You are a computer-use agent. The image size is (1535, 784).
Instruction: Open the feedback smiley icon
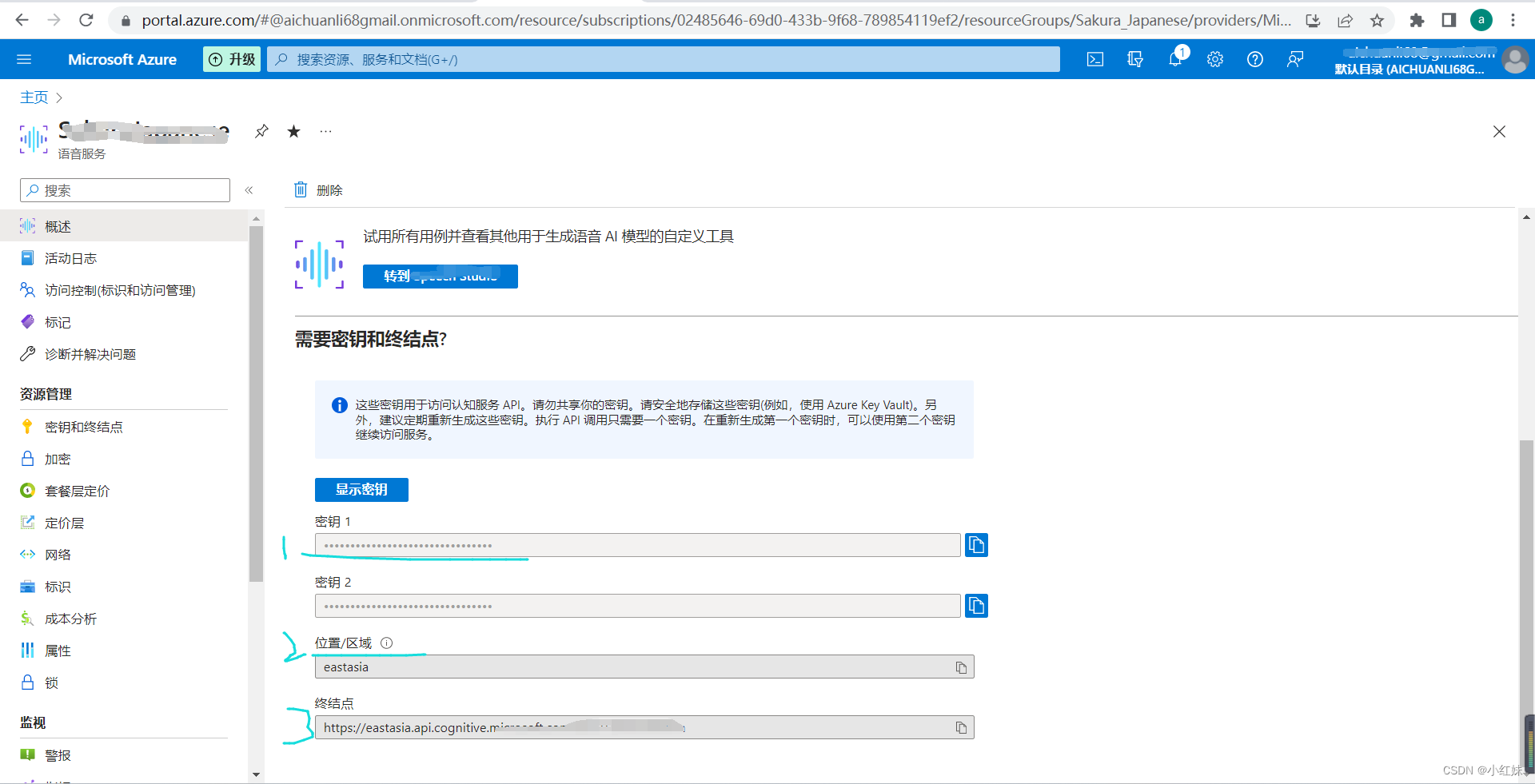[x=1295, y=58]
